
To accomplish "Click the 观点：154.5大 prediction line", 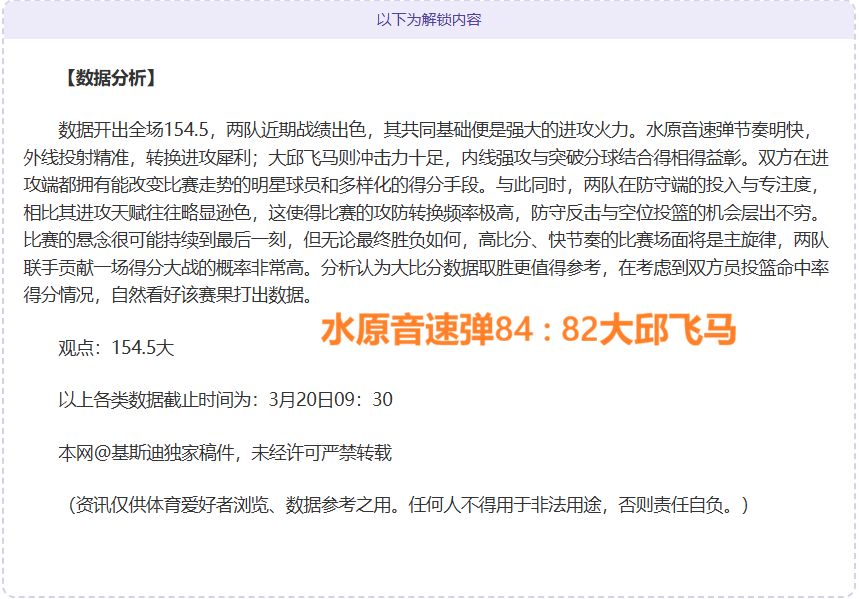I will (116, 348).
